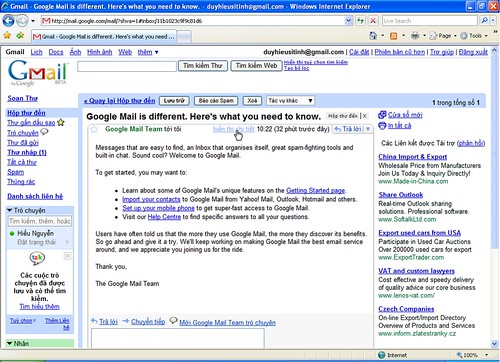Open the Docs link in Gmail top bar
Screen dimensions: 500x362
56,52
